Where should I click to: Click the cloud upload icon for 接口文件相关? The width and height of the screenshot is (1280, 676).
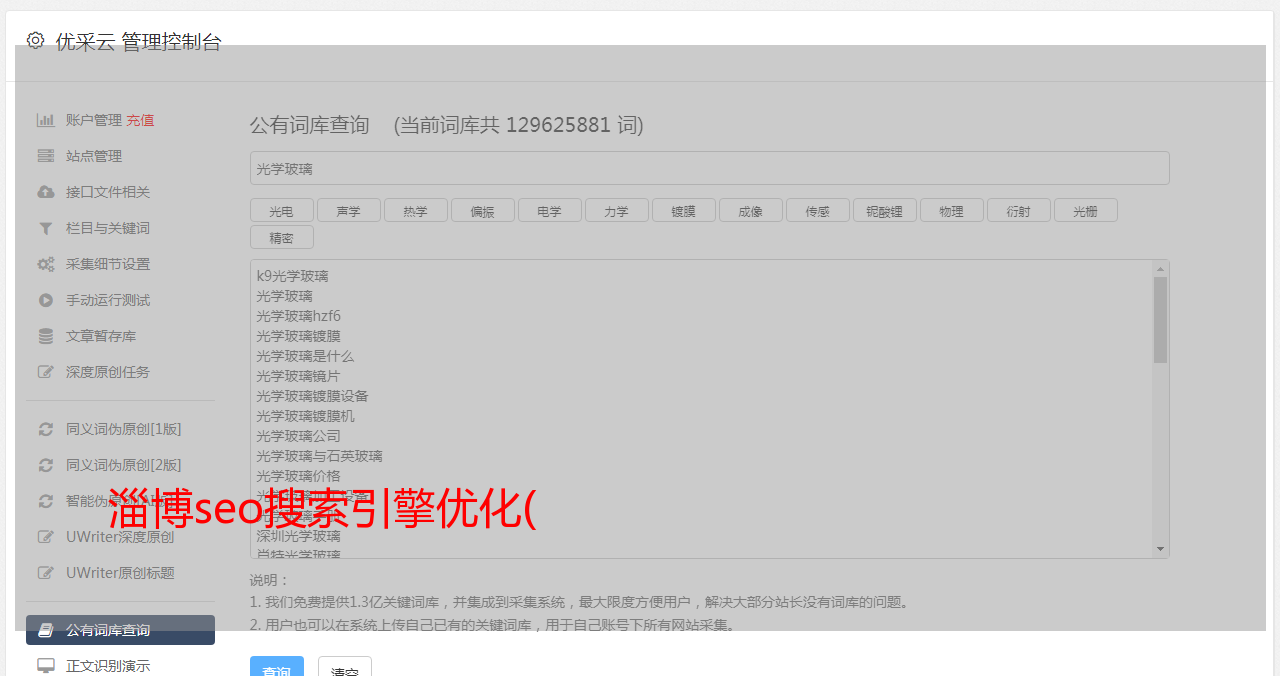pyautogui.click(x=46, y=192)
